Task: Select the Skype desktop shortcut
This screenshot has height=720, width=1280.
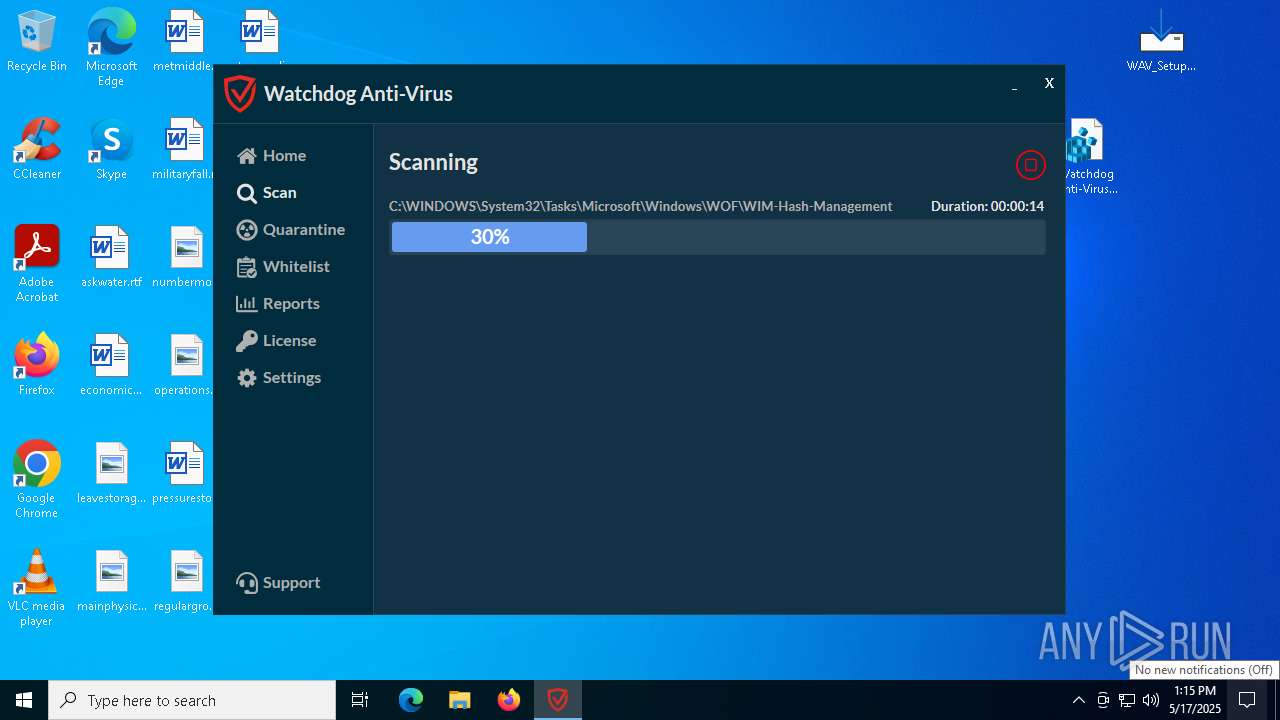Action: pos(111,149)
